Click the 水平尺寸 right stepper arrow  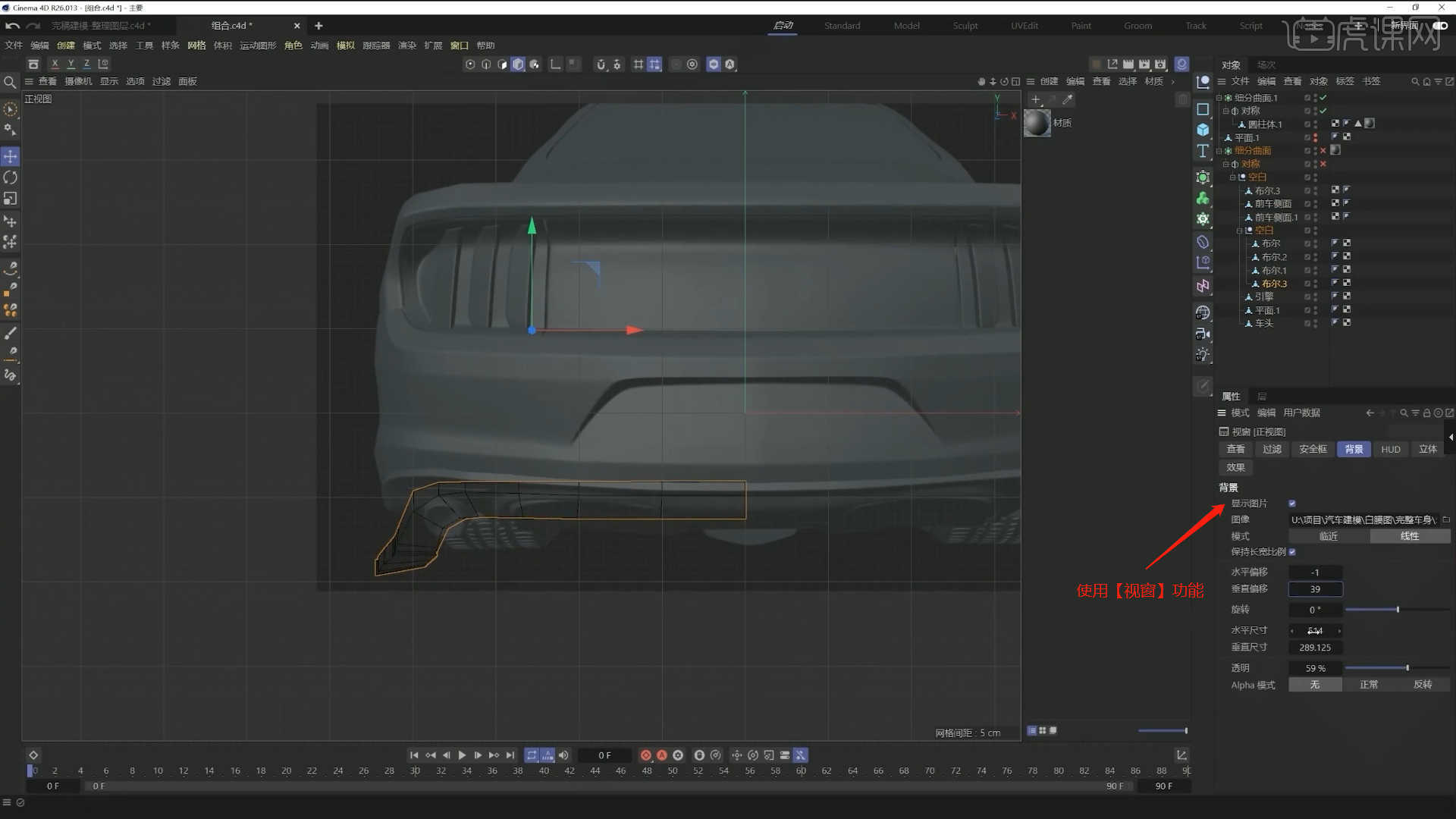(x=1339, y=631)
